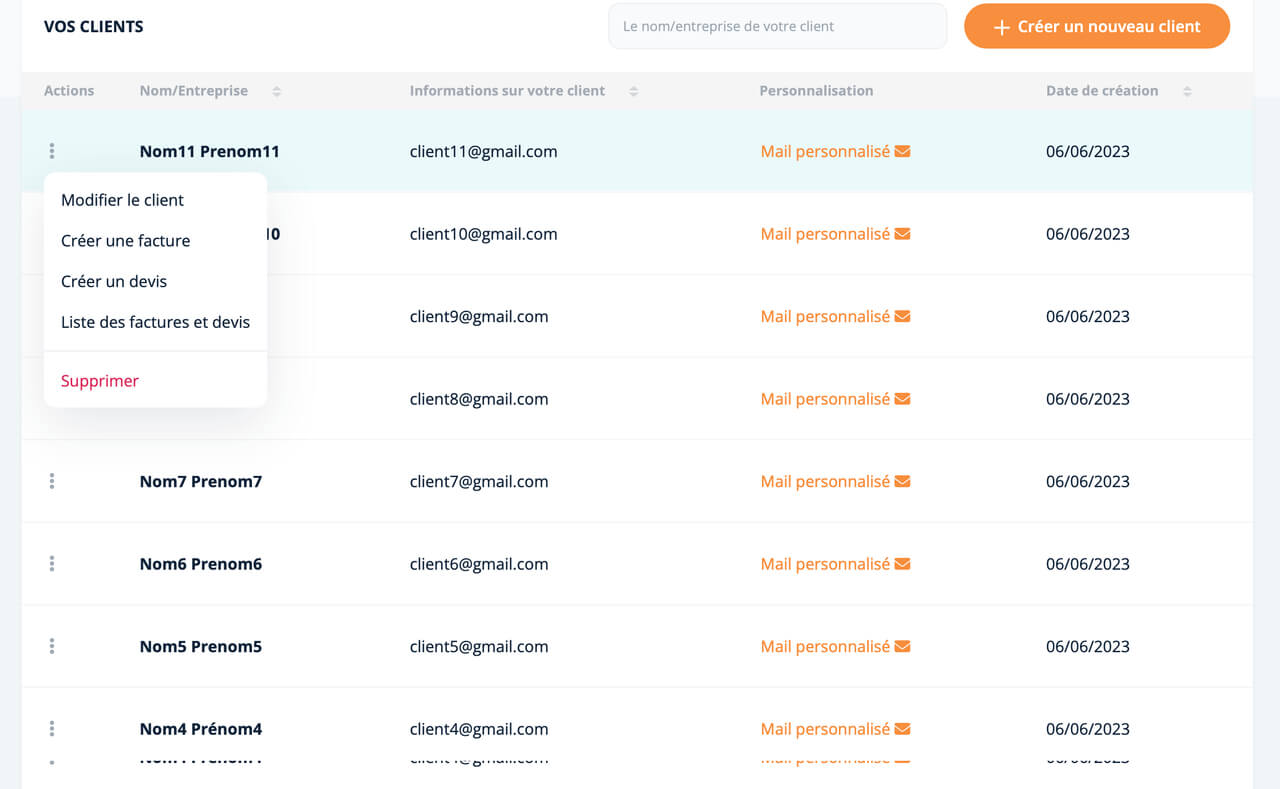1280x789 pixels.
Task: Open Mail personnalisé link for client10
Action: pos(825,234)
